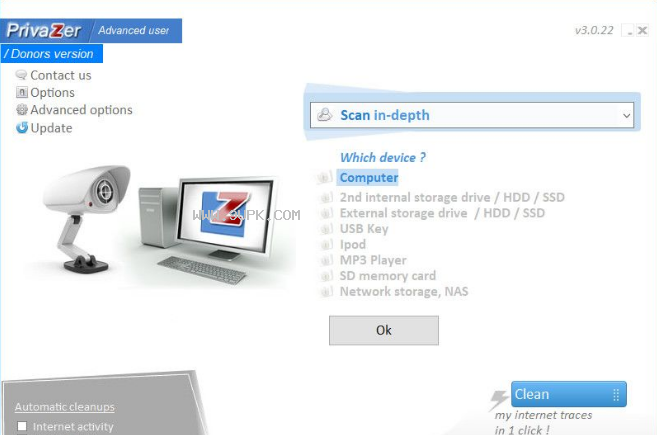Choose SD memory card device

[x=388, y=276]
